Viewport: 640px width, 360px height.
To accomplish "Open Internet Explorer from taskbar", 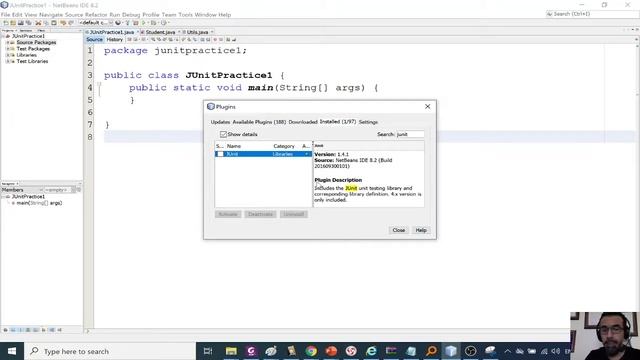I will [x=371, y=351].
